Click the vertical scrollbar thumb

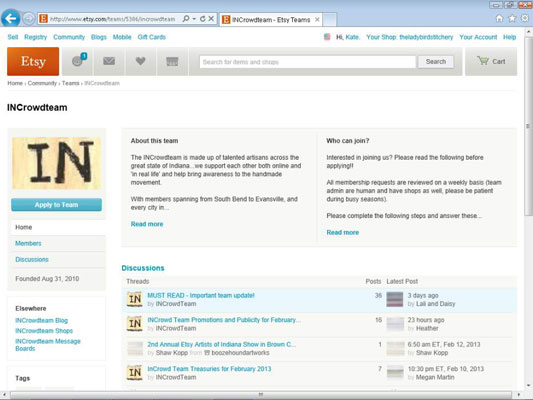(528, 126)
